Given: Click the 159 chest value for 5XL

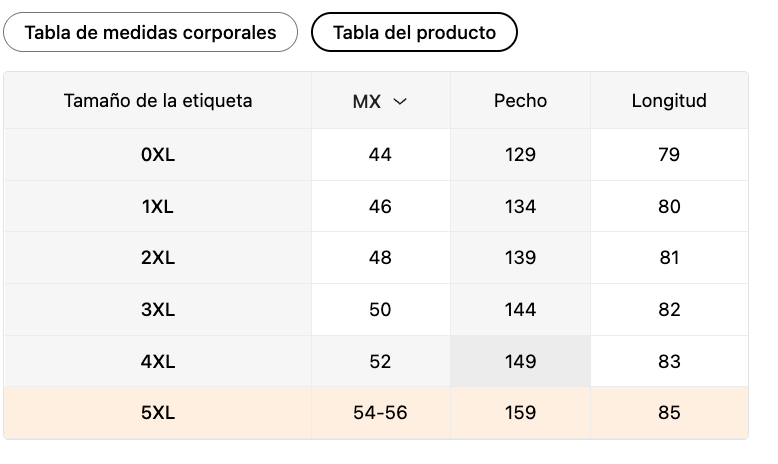Looking at the screenshot, I should [520, 413].
